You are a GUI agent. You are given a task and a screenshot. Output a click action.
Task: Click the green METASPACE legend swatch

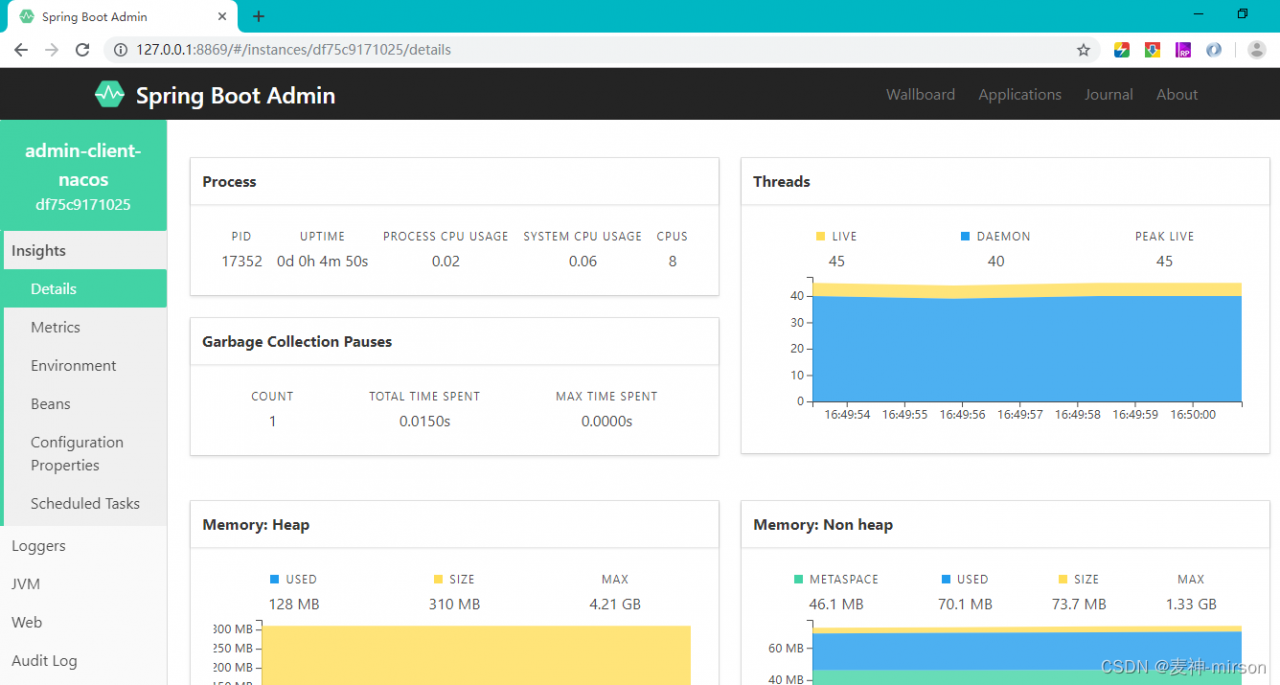point(798,579)
